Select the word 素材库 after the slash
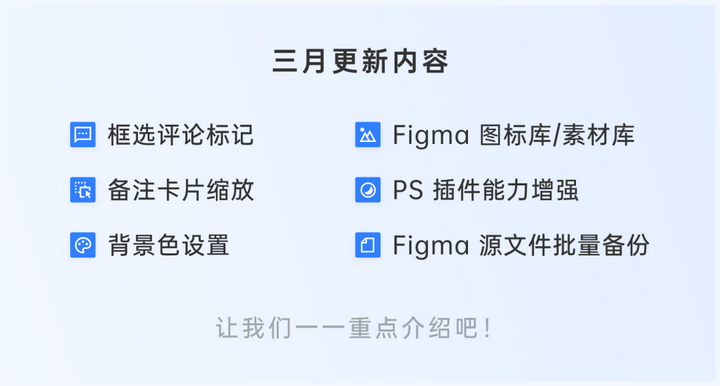 [598, 135]
